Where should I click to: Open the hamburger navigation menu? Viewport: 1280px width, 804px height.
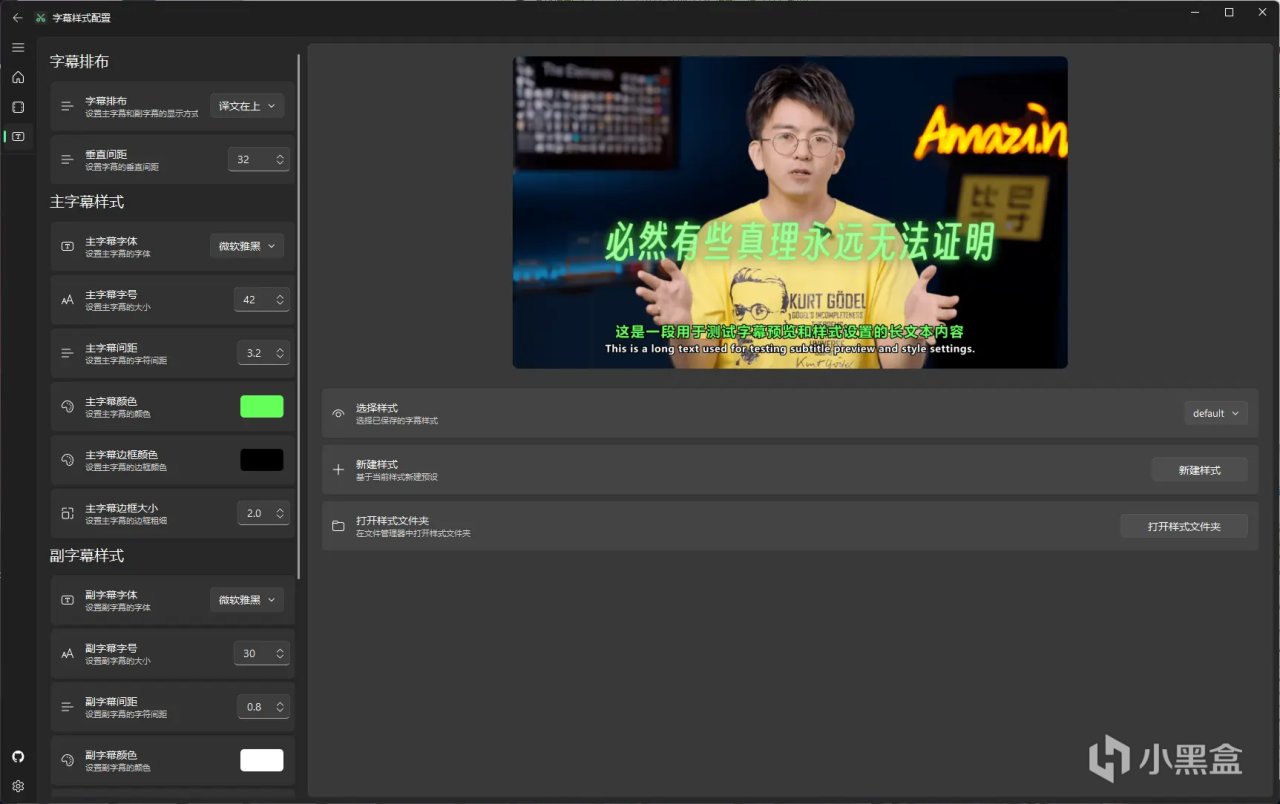click(18, 47)
